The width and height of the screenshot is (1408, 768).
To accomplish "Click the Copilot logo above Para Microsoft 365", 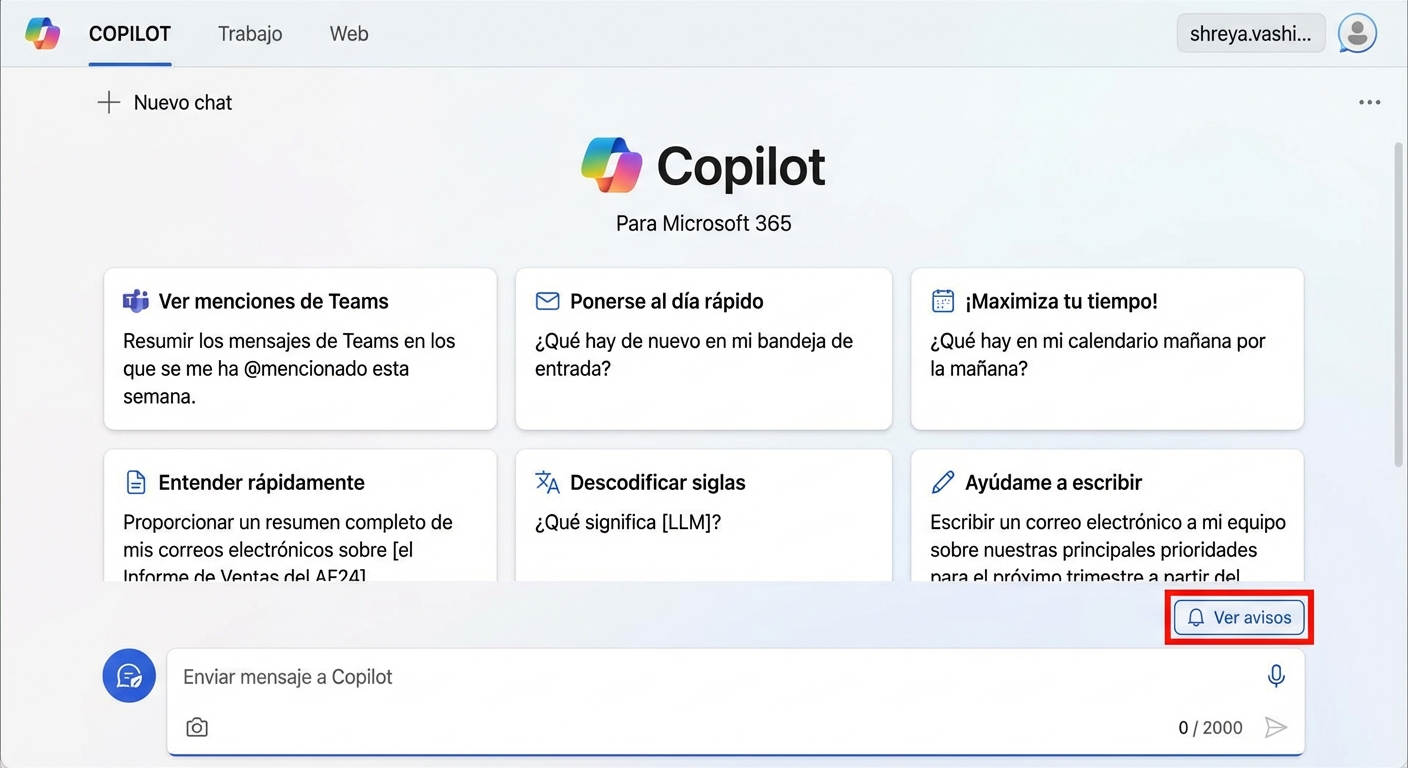I will pyautogui.click(x=611, y=165).
